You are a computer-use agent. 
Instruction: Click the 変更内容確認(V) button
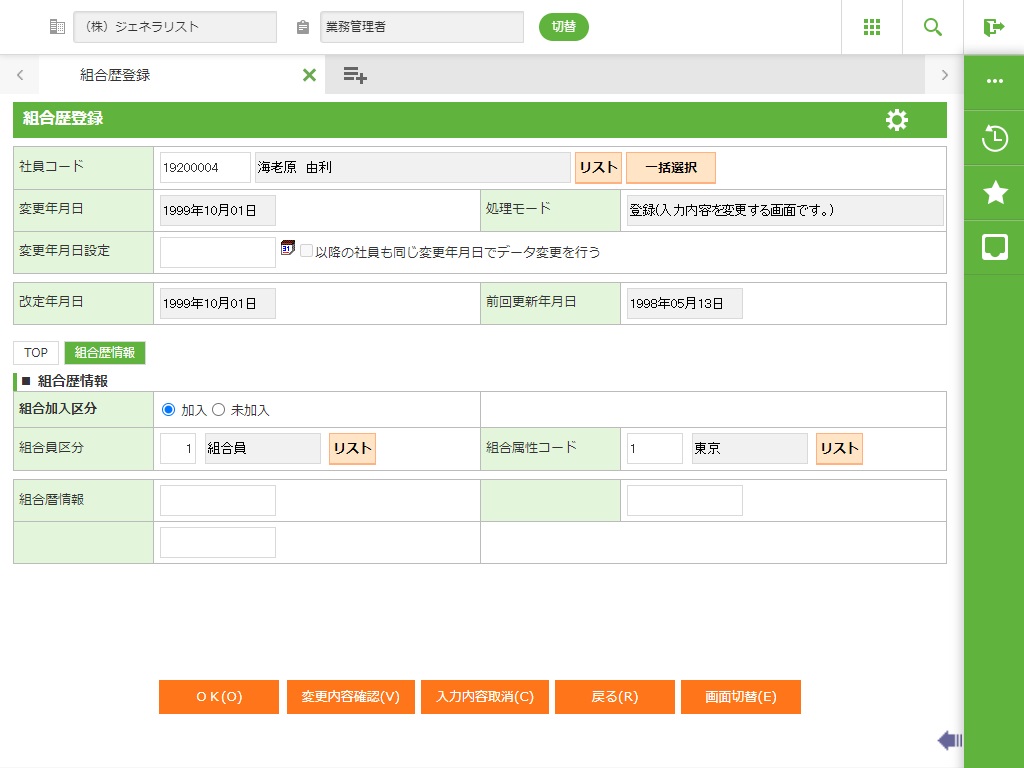[x=350, y=697]
